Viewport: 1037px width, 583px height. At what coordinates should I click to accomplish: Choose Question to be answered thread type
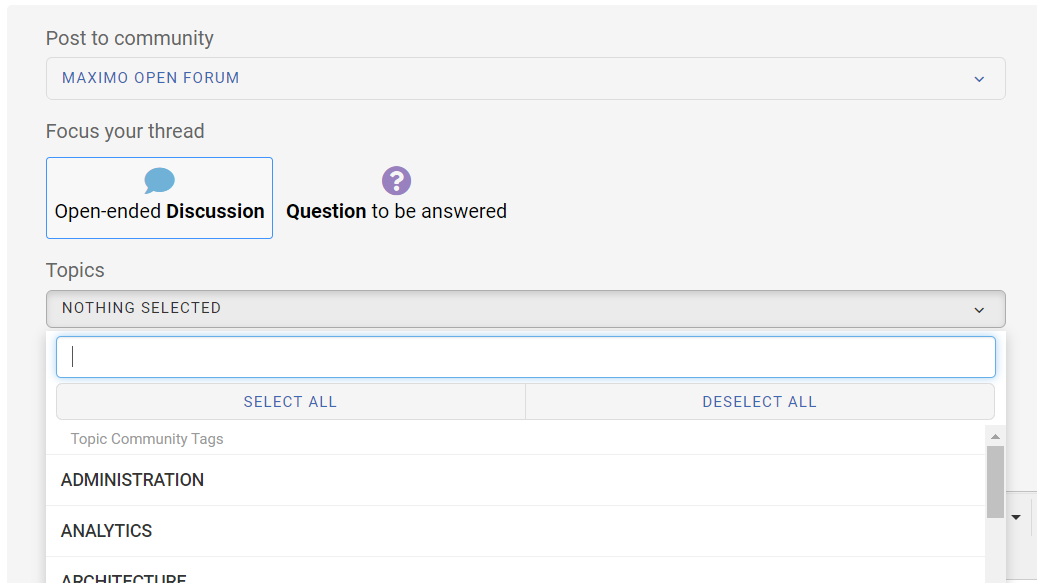[x=396, y=198]
